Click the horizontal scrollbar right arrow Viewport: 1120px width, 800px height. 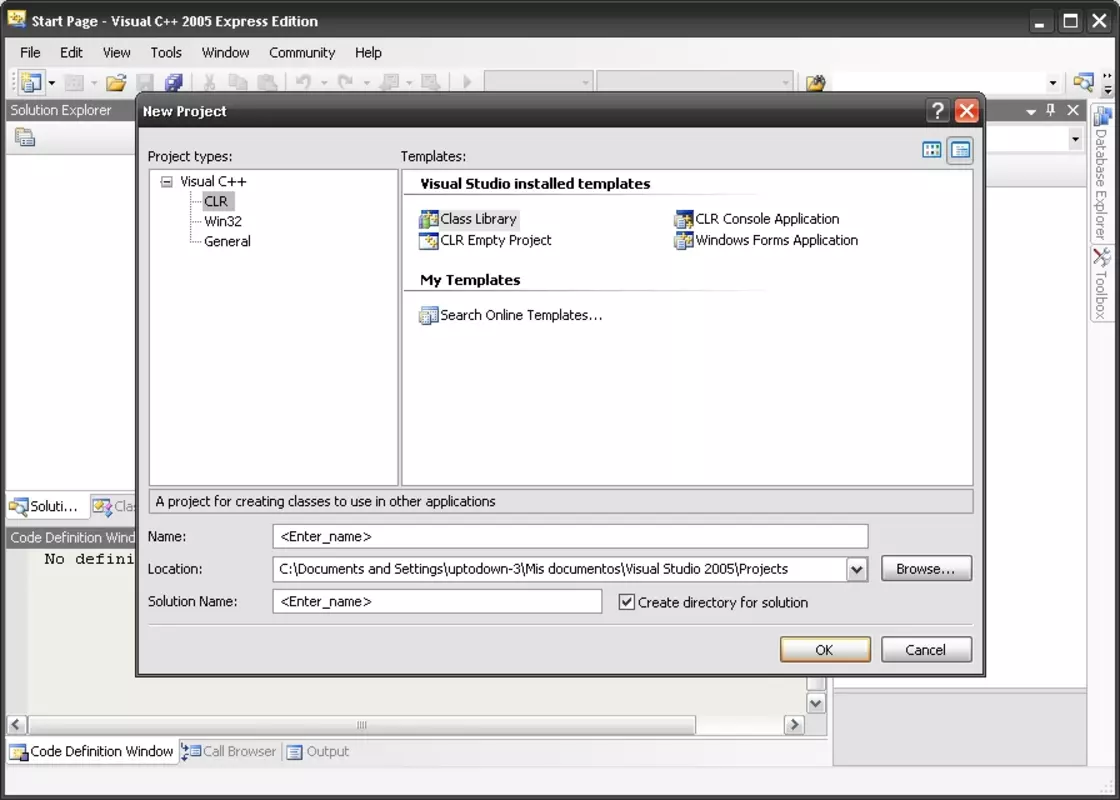point(794,725)
